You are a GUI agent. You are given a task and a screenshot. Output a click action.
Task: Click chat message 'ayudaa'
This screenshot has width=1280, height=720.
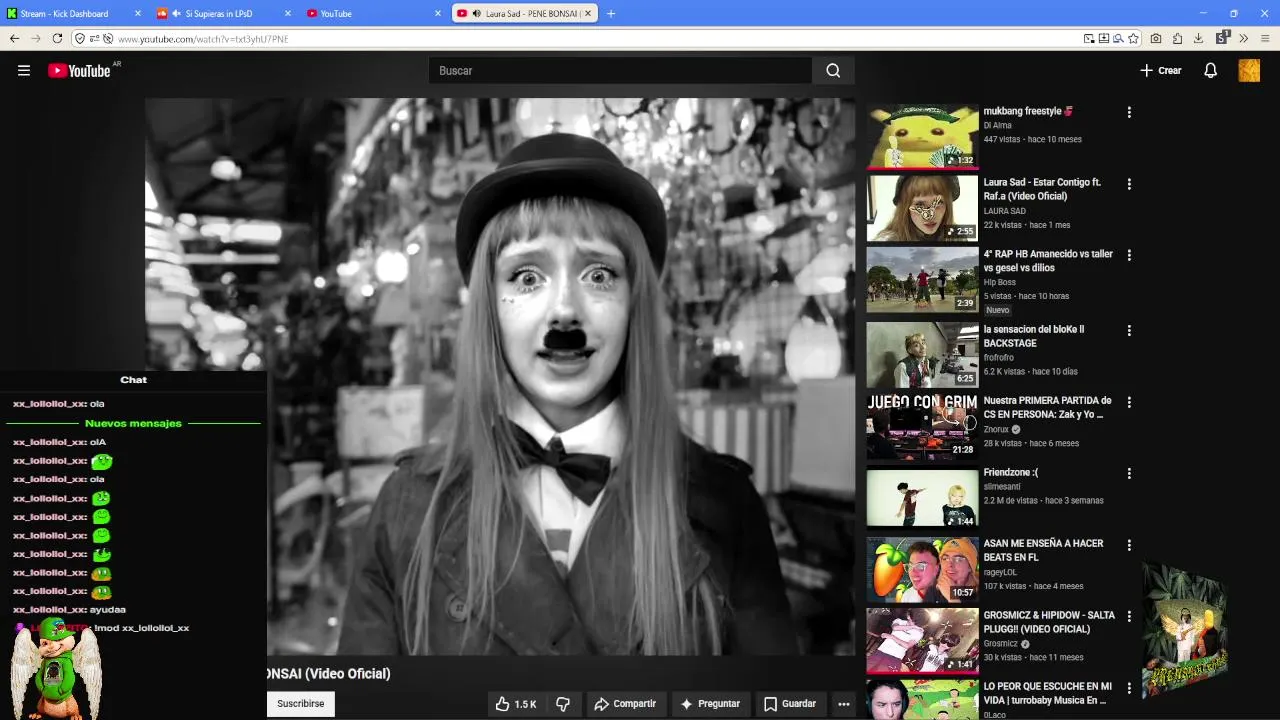pyautogui.click(x=108, y=610)
